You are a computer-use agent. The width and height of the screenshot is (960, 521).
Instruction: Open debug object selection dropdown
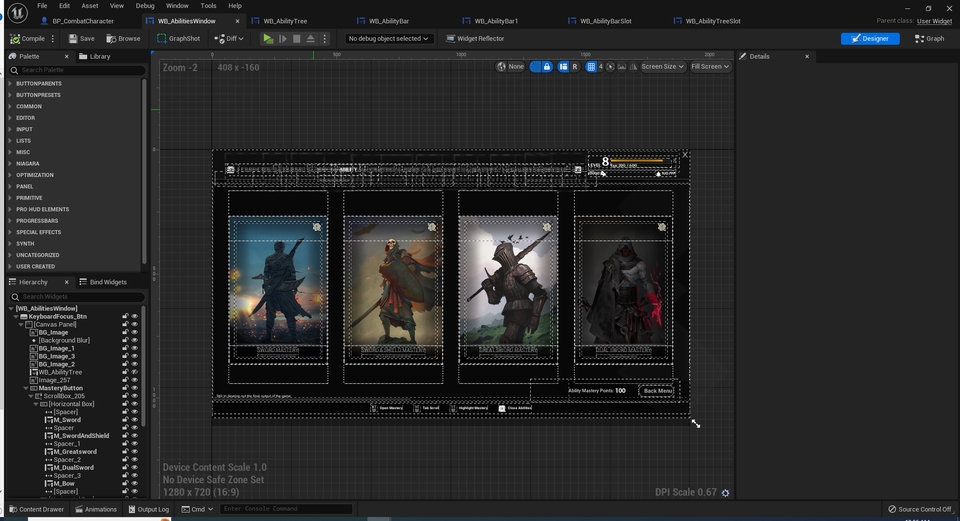click(388, 39)
